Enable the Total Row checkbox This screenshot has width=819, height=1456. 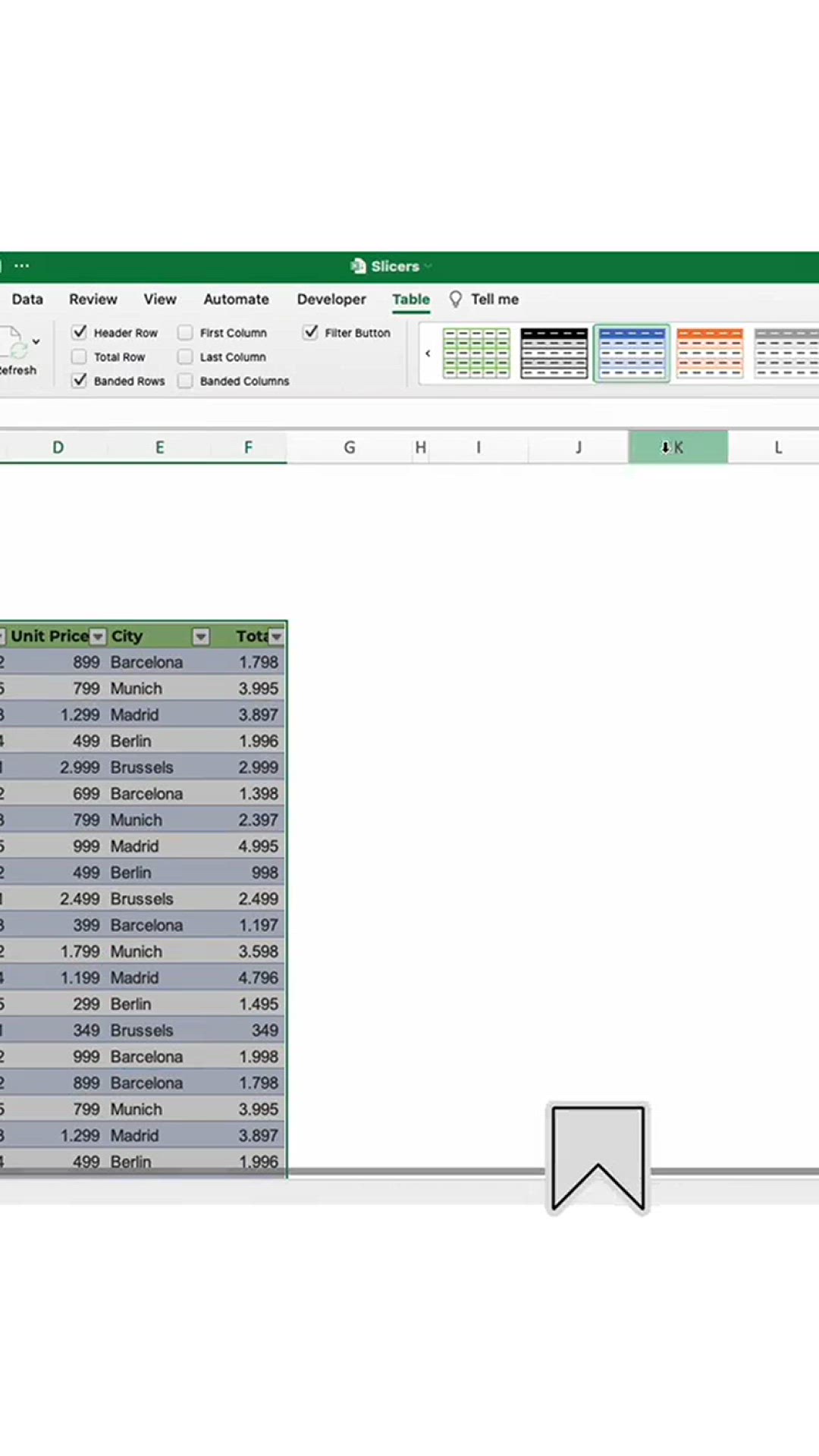[80, 356]
